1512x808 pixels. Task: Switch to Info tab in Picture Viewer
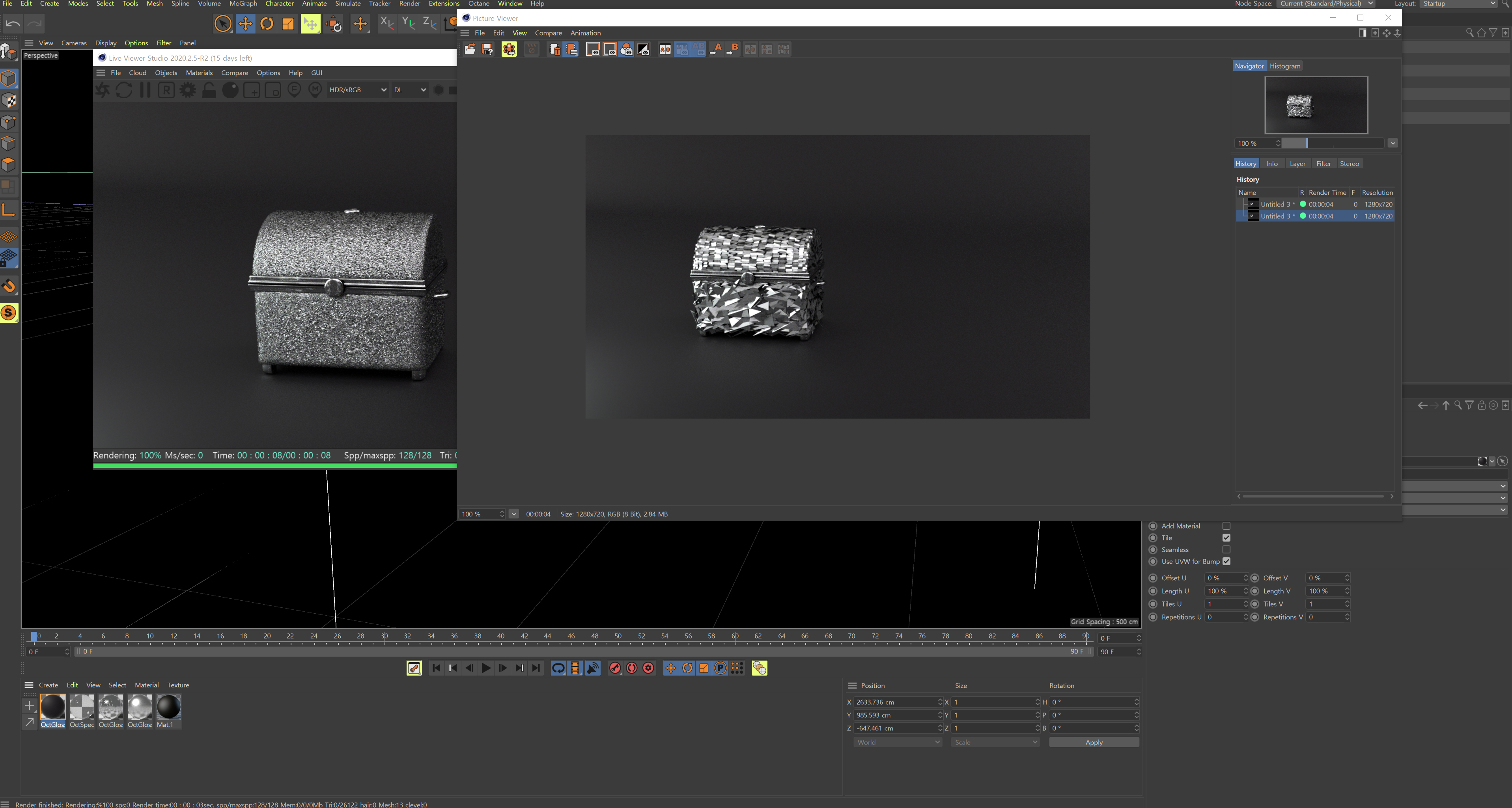(1272, 164)
